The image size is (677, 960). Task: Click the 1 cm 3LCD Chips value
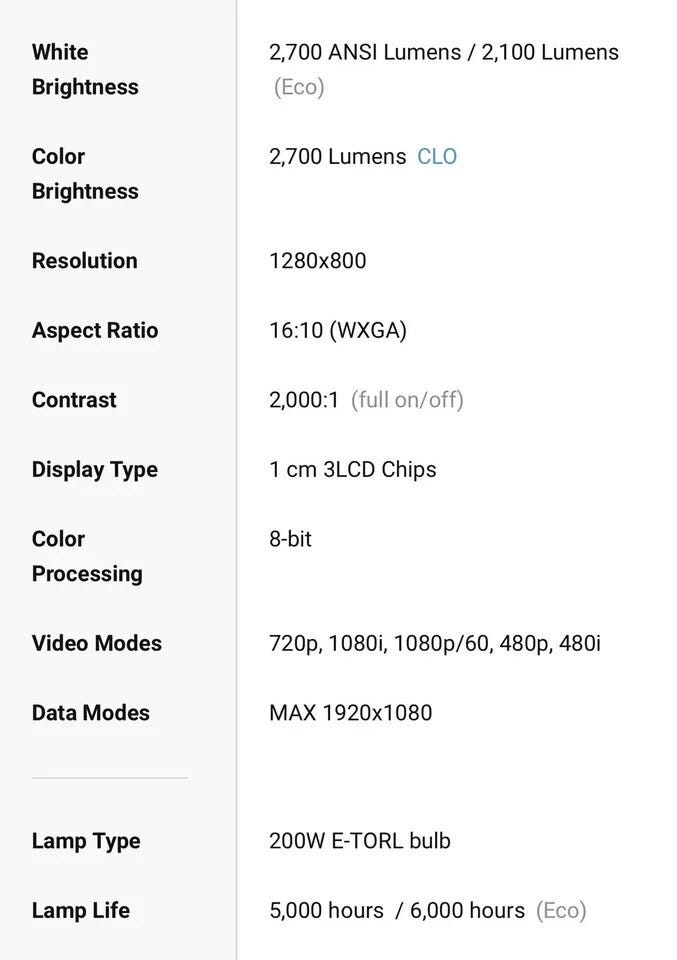352,470
